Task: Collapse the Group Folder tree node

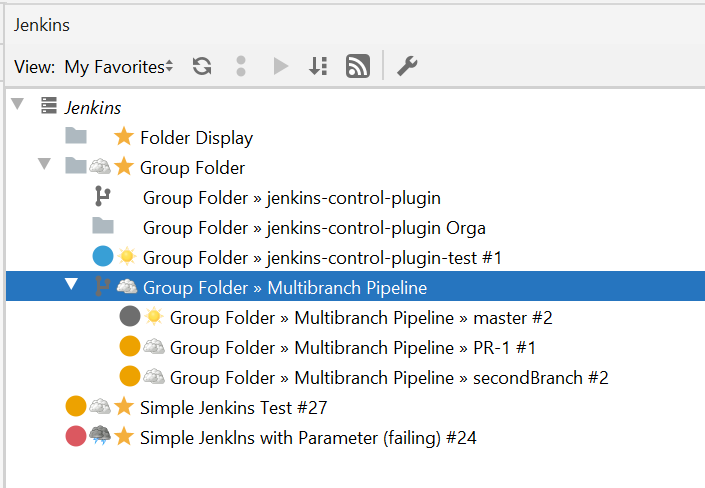Action: 44,164
